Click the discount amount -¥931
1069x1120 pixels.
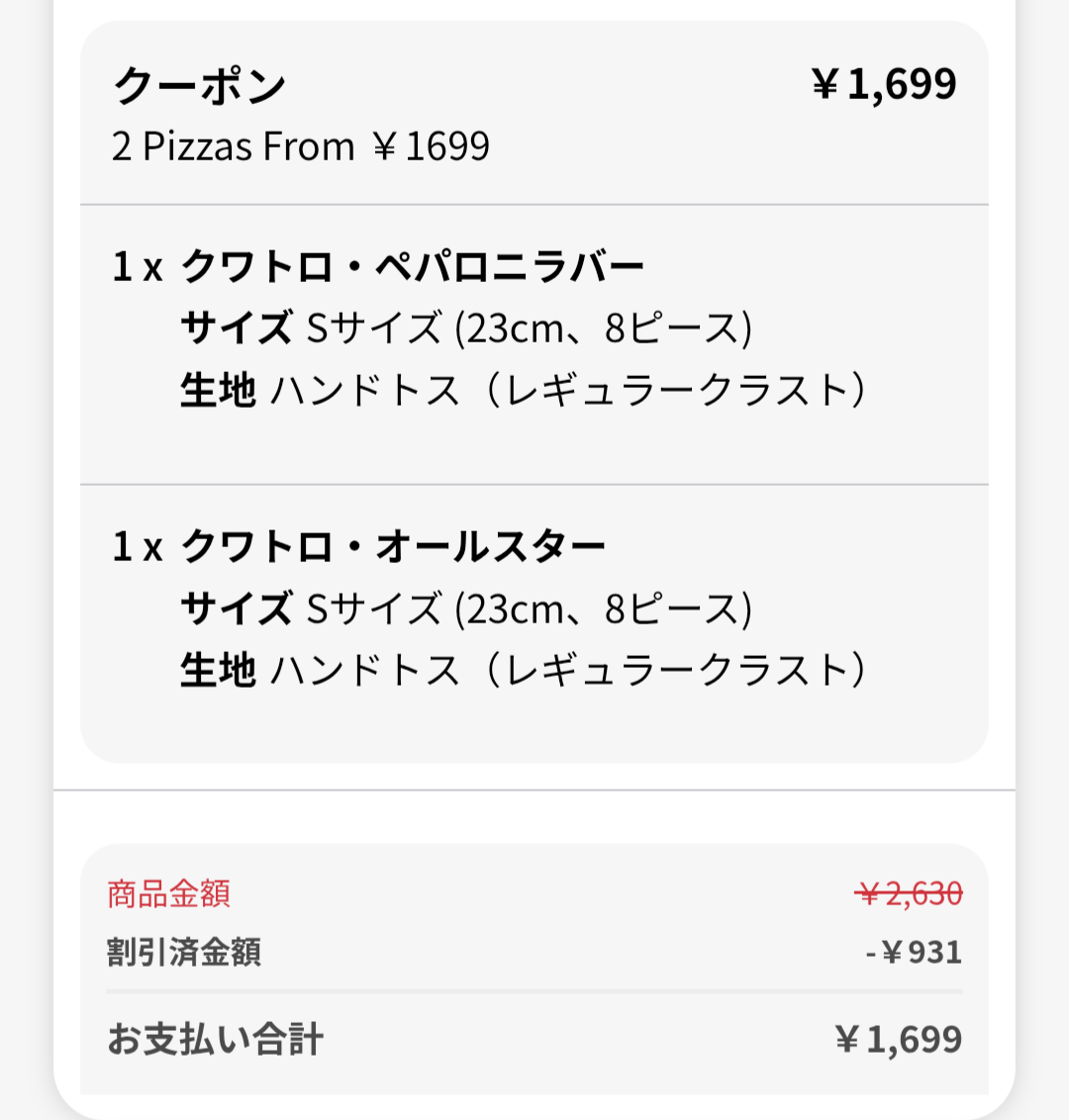(914, 952)
